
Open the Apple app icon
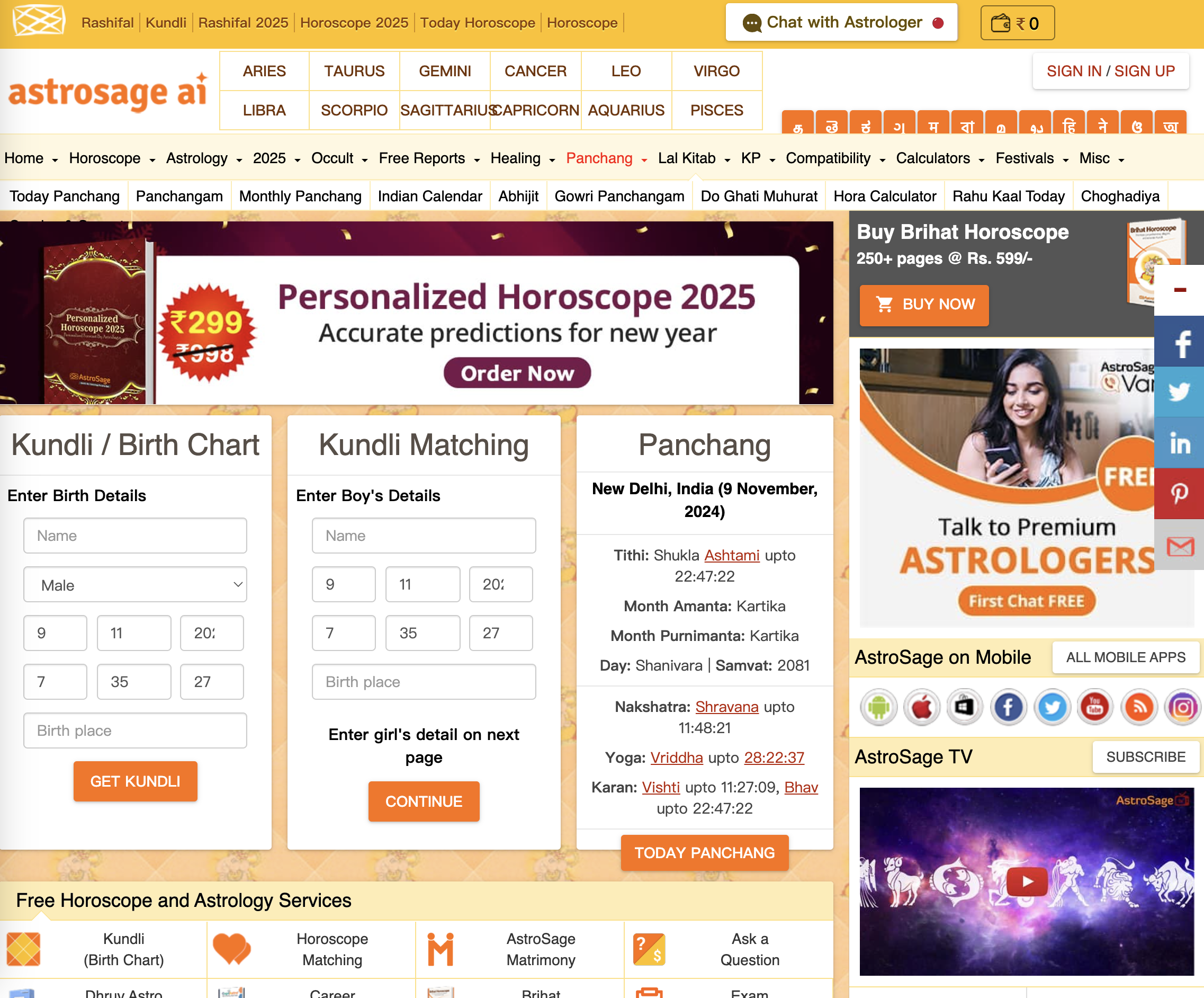tap(922, 707)
